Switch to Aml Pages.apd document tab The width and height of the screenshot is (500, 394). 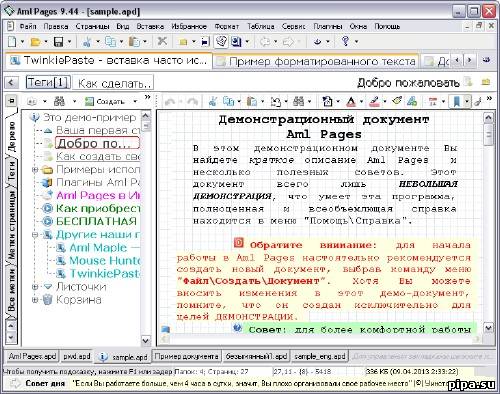(x=32, y=356)
